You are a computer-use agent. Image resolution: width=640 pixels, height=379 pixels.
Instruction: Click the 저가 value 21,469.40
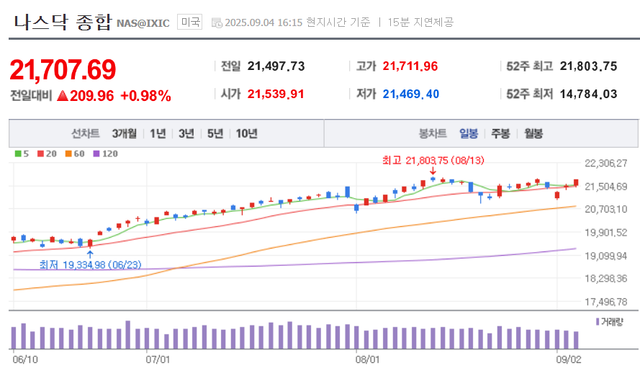(411, 94)
